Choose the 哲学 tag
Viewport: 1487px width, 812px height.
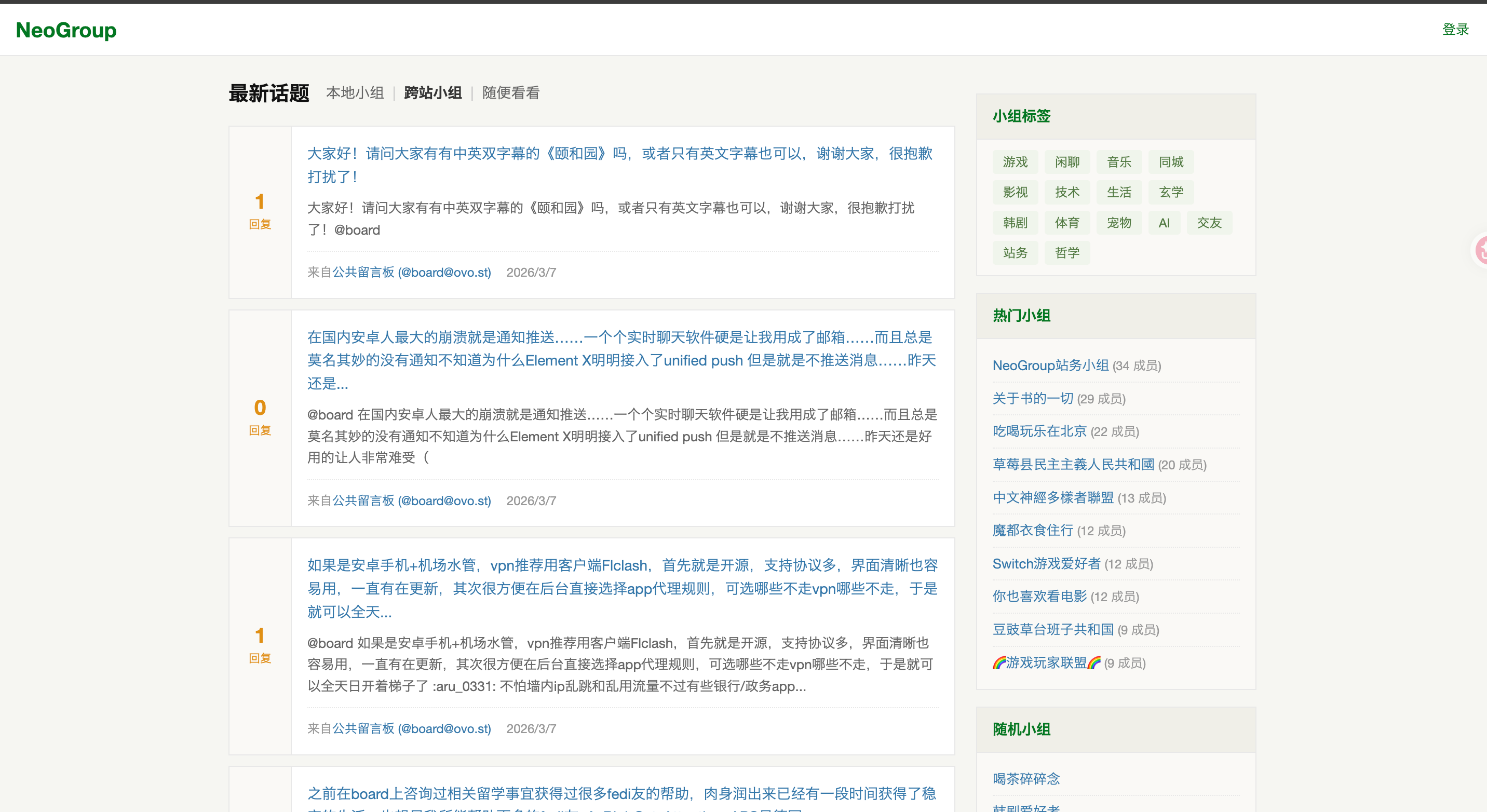(x=1067, y=253)
